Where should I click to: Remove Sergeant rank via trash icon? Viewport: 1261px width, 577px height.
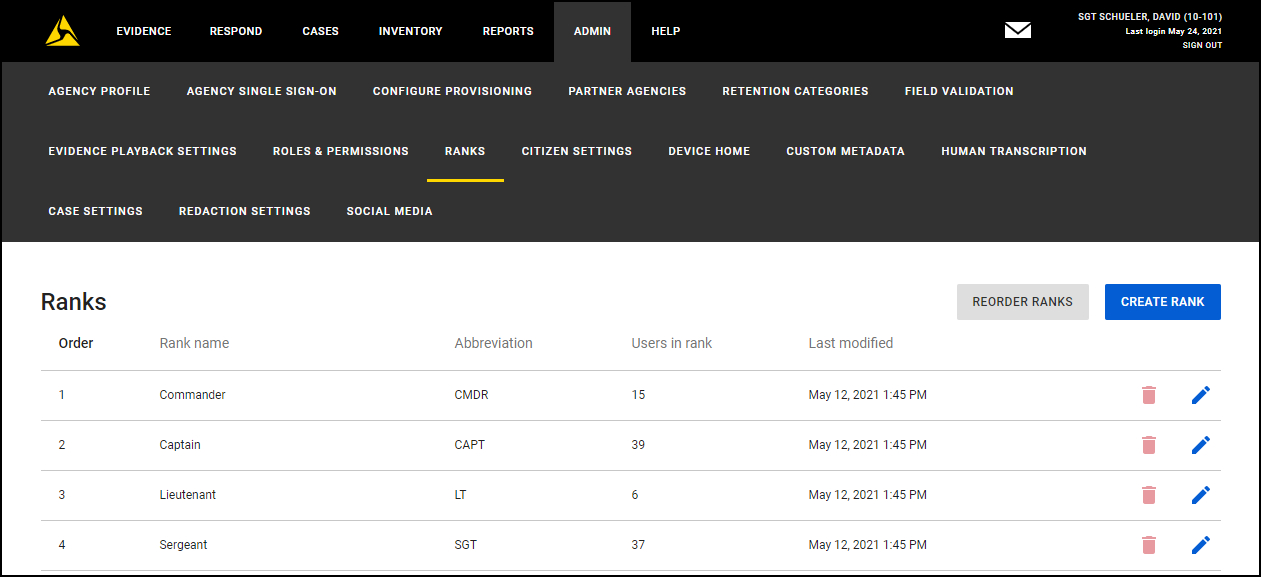click(x=1149, y=545)
